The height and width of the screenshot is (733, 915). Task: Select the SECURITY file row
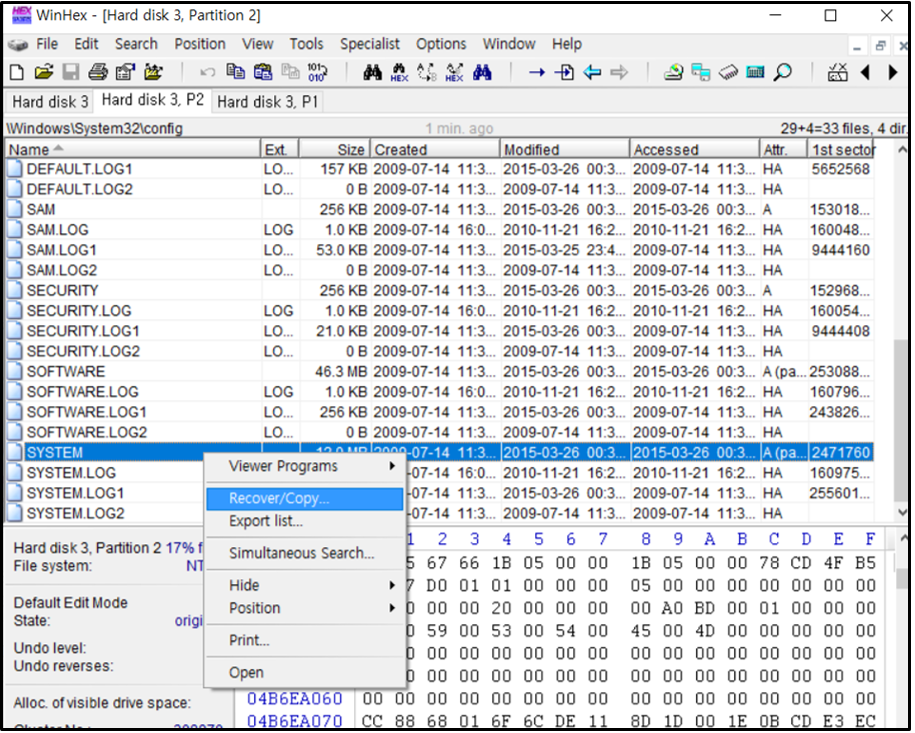(439, 291)
